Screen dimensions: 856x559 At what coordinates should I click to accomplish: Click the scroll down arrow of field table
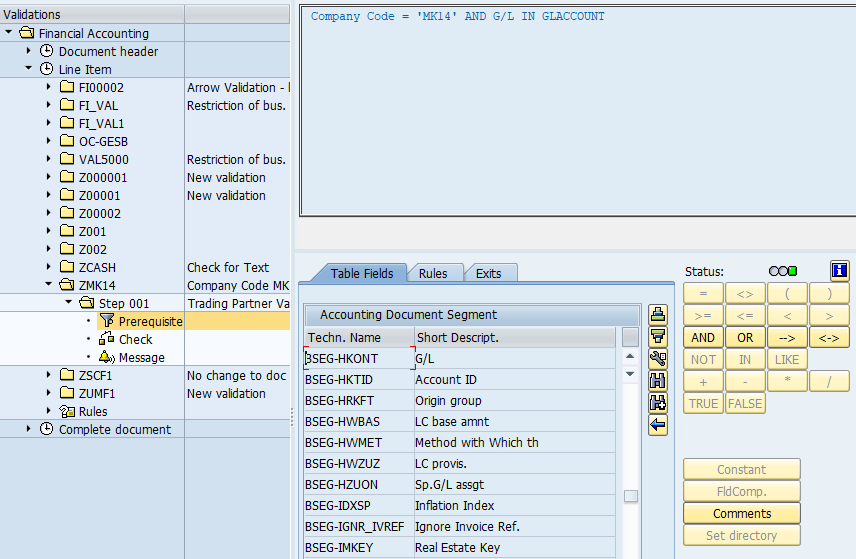[x=630, y=374]
